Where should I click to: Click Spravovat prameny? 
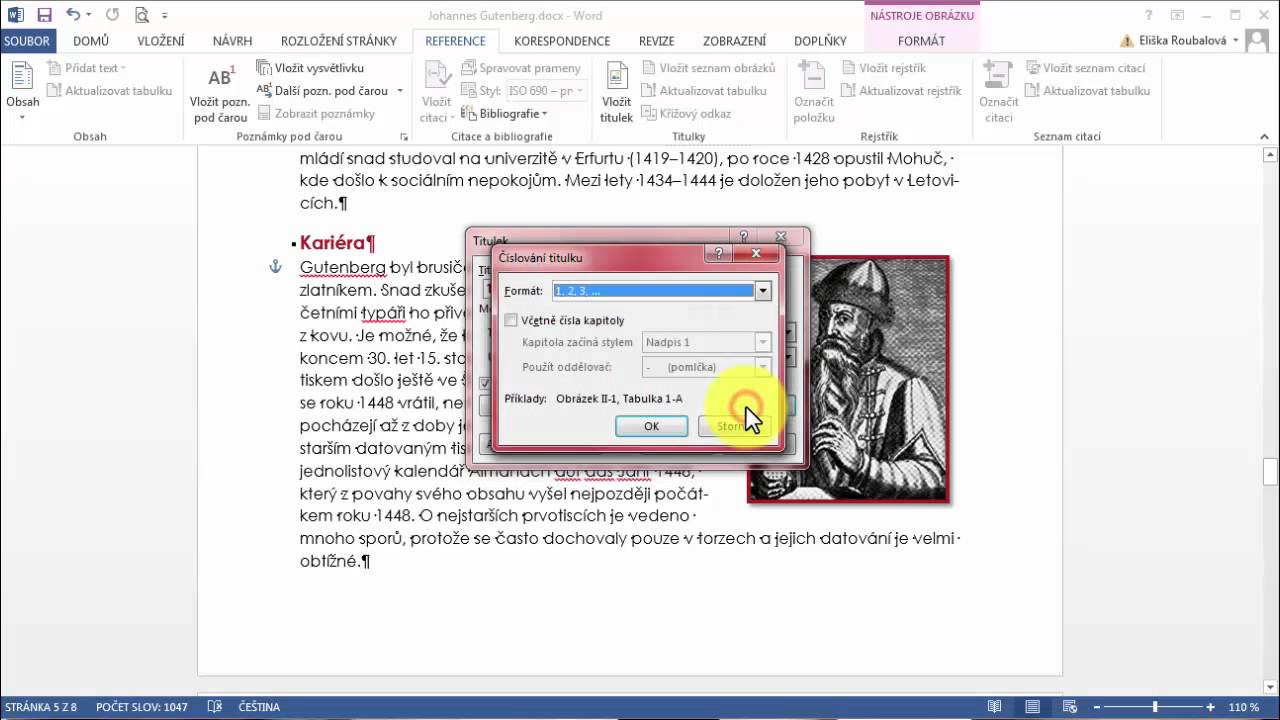(x=522, y=68)
